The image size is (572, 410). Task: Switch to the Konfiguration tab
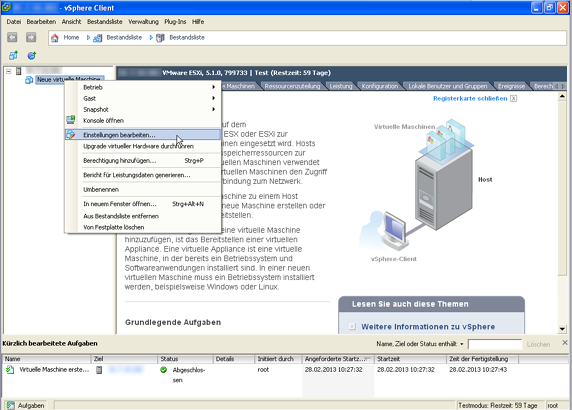pyautogui.click(x=380, y=86)
